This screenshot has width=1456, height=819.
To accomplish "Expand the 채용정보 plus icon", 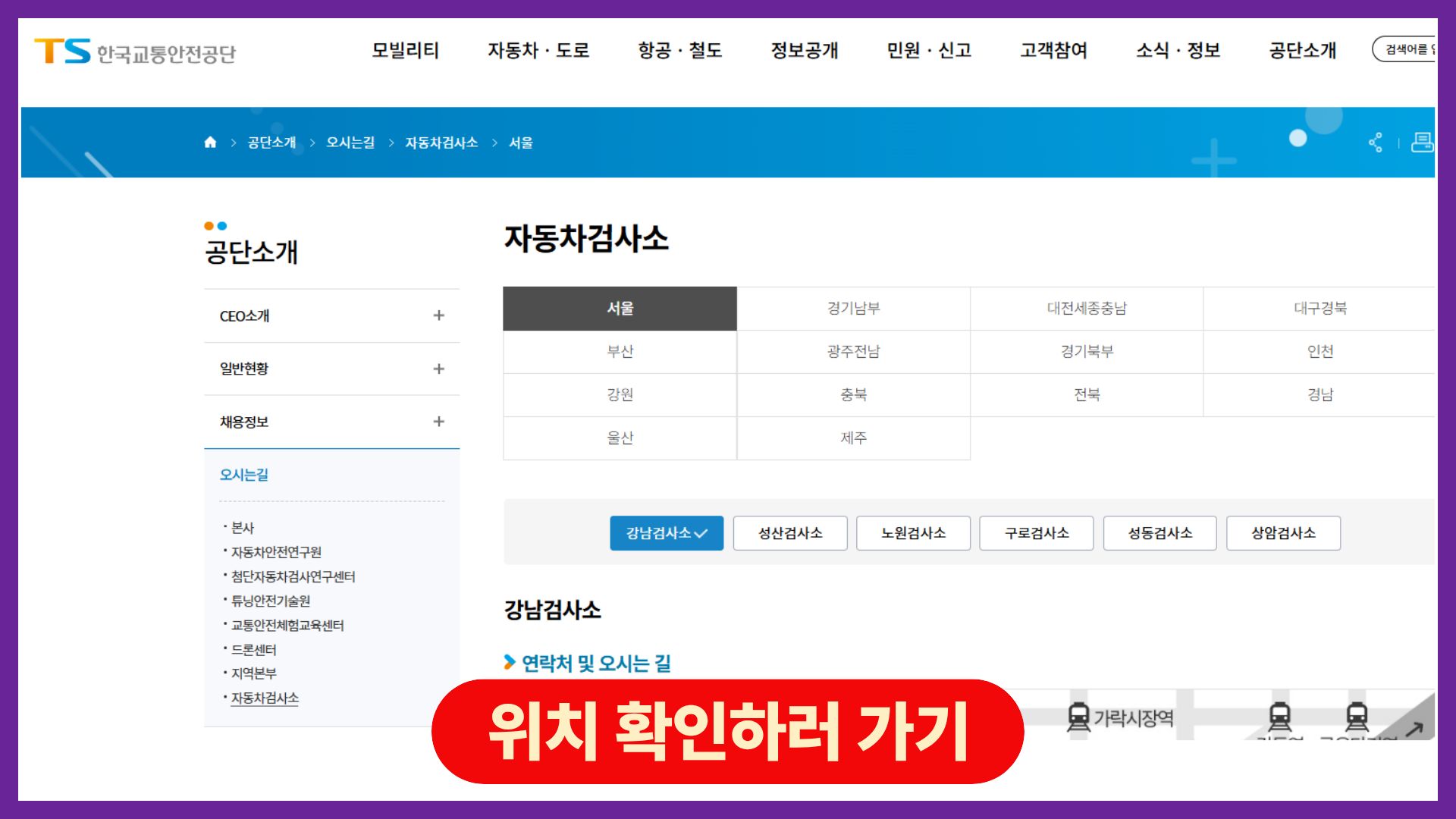I will [x=438, y=422].
